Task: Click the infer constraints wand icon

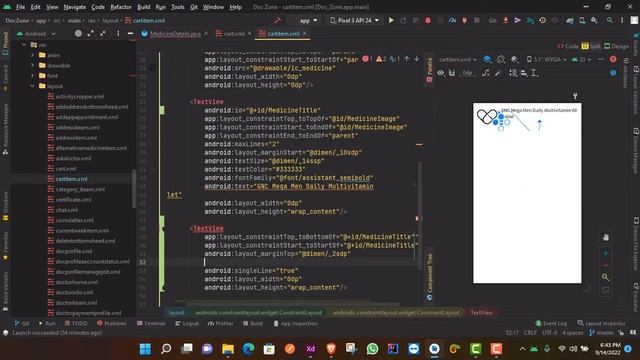Action: pyautogui.click(x=498, y=73)
